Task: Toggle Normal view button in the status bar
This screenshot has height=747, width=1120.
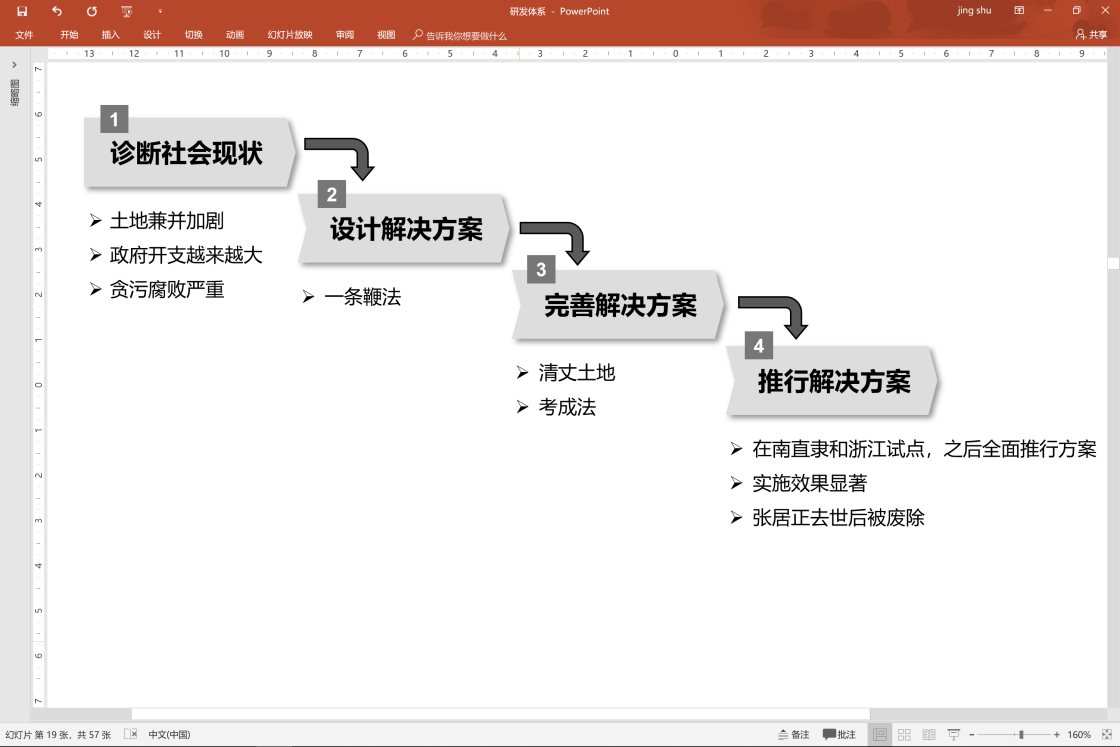Action: click(880, 734)
